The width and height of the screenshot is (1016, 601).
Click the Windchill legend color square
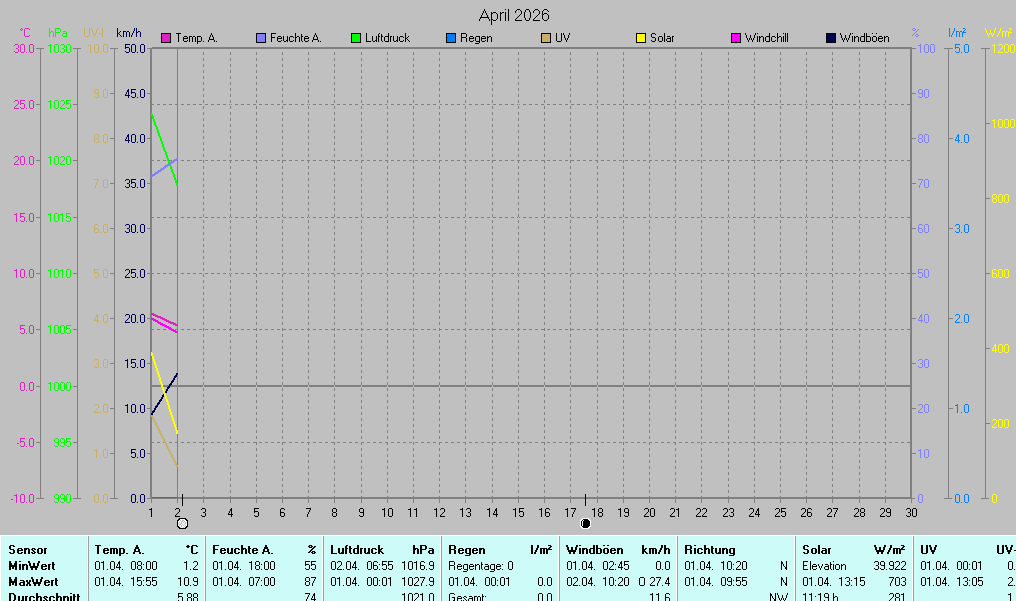736,38
